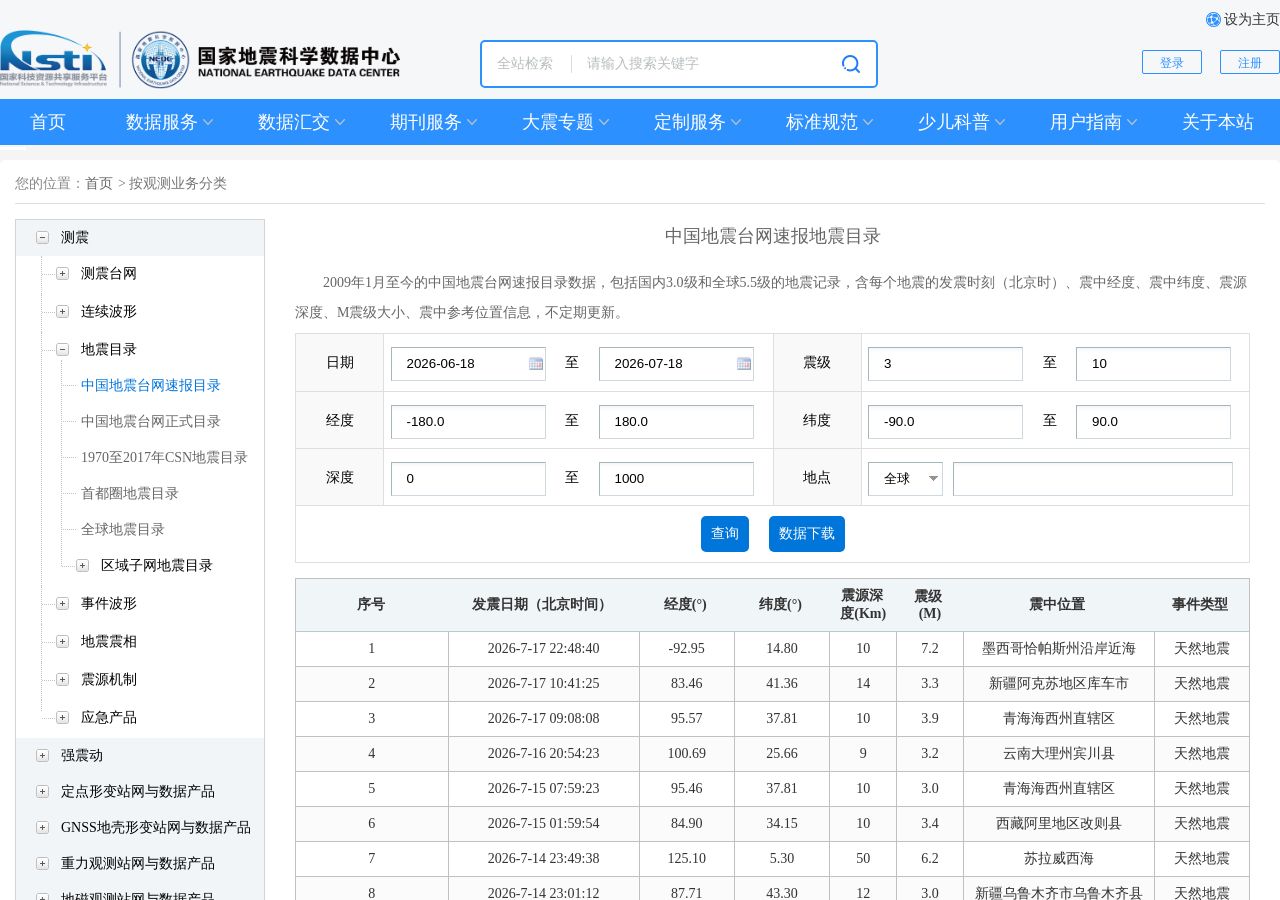This screenshot has width=1280, height=900.
Task: Click the cell 2026-7-14 23:49:38
Action: pyautogui.click(x=544, y=859)
